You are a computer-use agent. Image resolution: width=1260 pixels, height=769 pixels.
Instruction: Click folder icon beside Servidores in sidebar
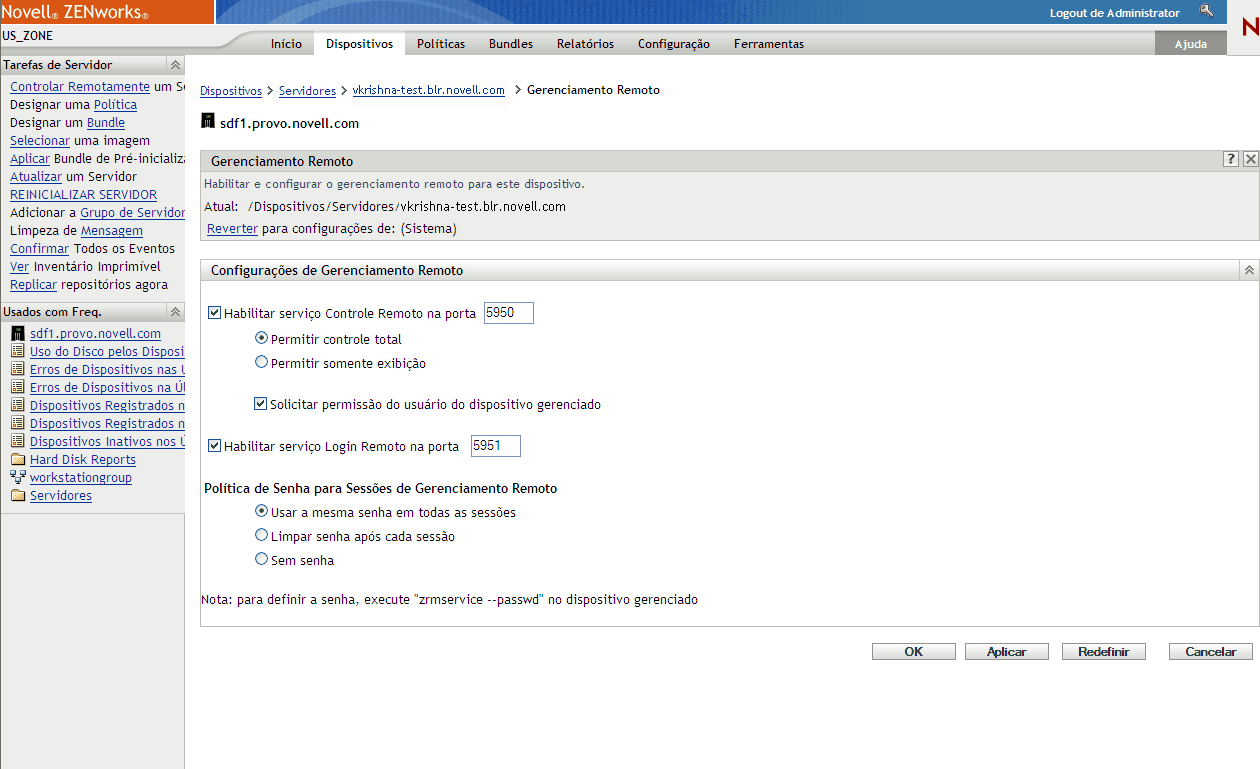pos(17,495)
